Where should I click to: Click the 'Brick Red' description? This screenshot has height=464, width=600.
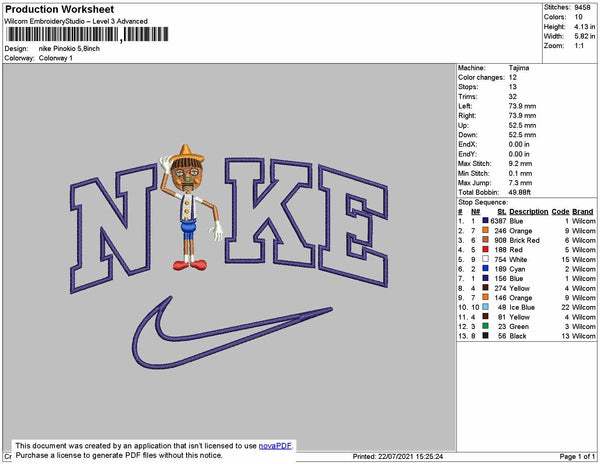pyautogui.click(x=525, y=240)
